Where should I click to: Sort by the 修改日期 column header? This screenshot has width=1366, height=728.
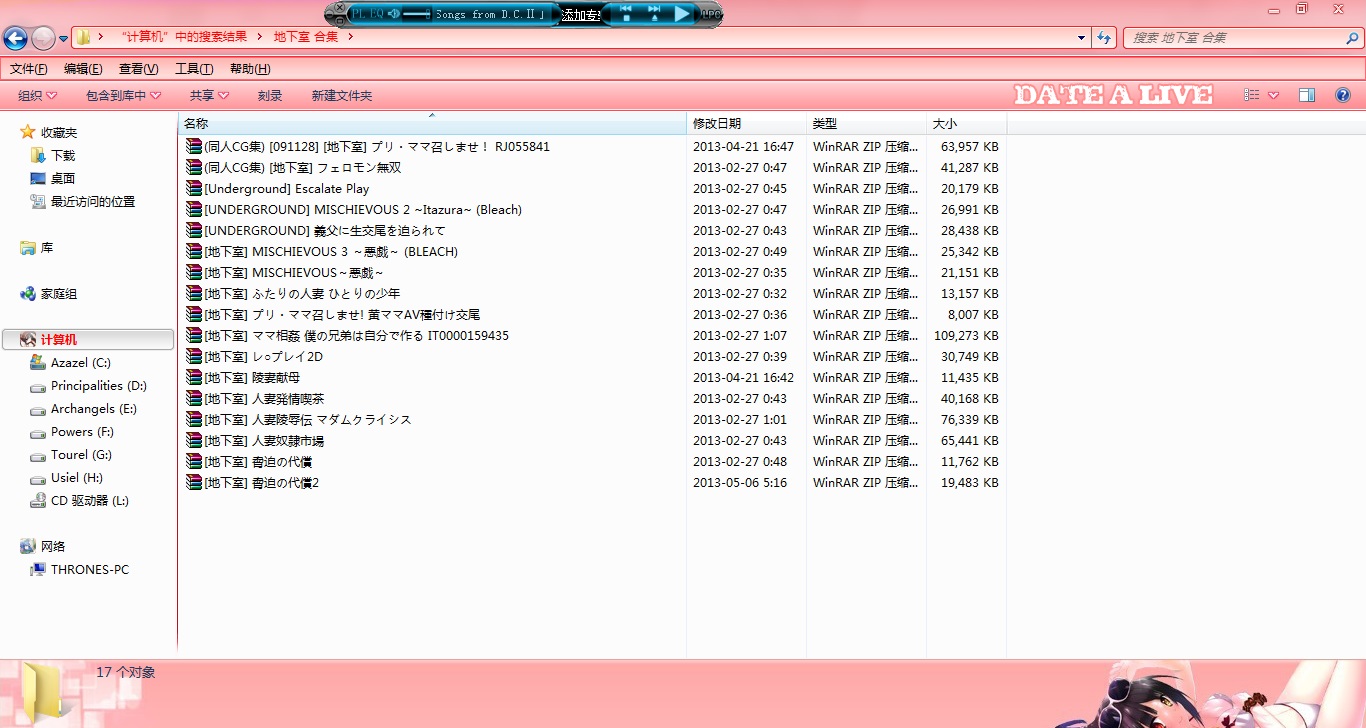click(747, 124)
